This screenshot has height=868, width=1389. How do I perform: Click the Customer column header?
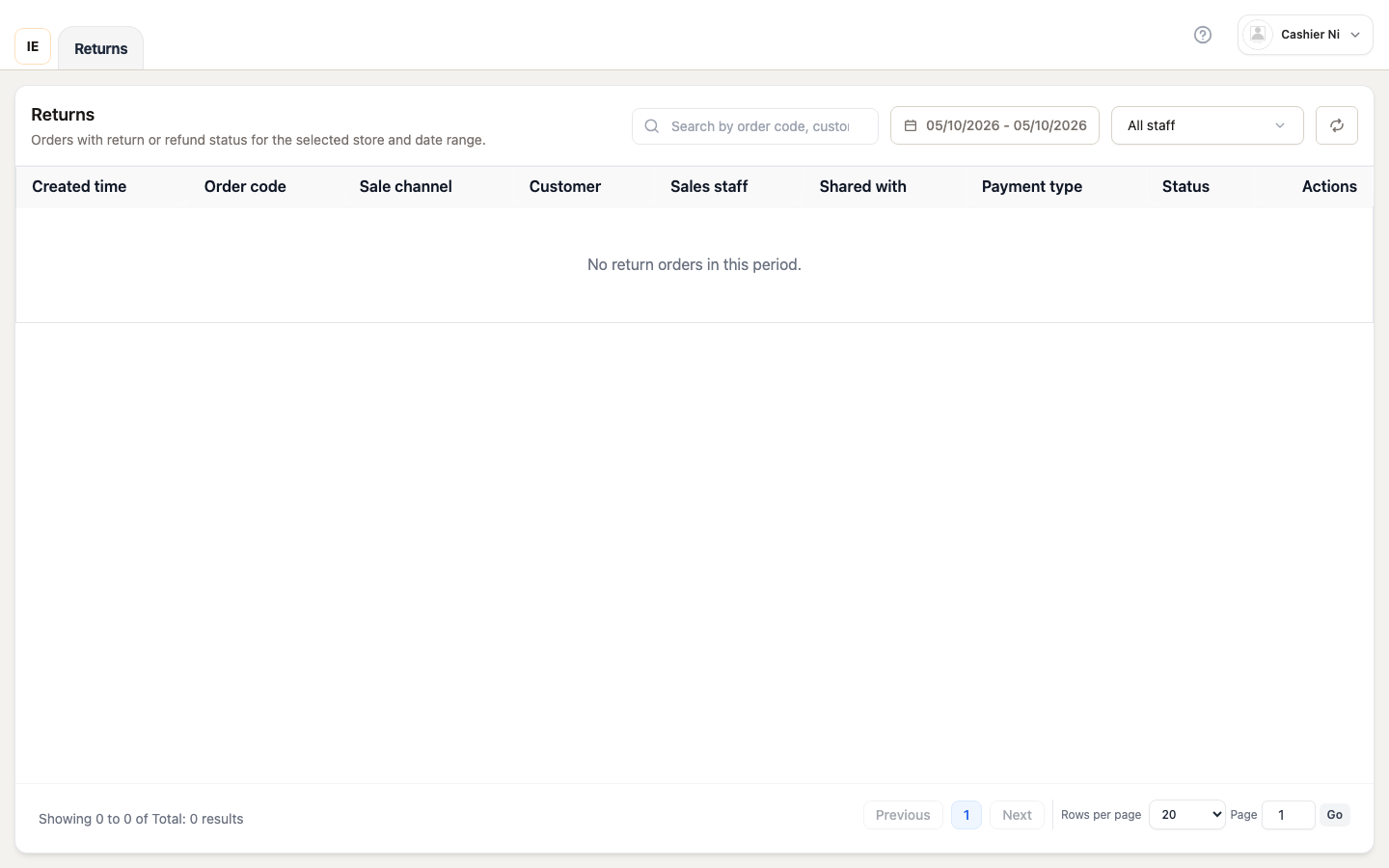pos(565,187)
